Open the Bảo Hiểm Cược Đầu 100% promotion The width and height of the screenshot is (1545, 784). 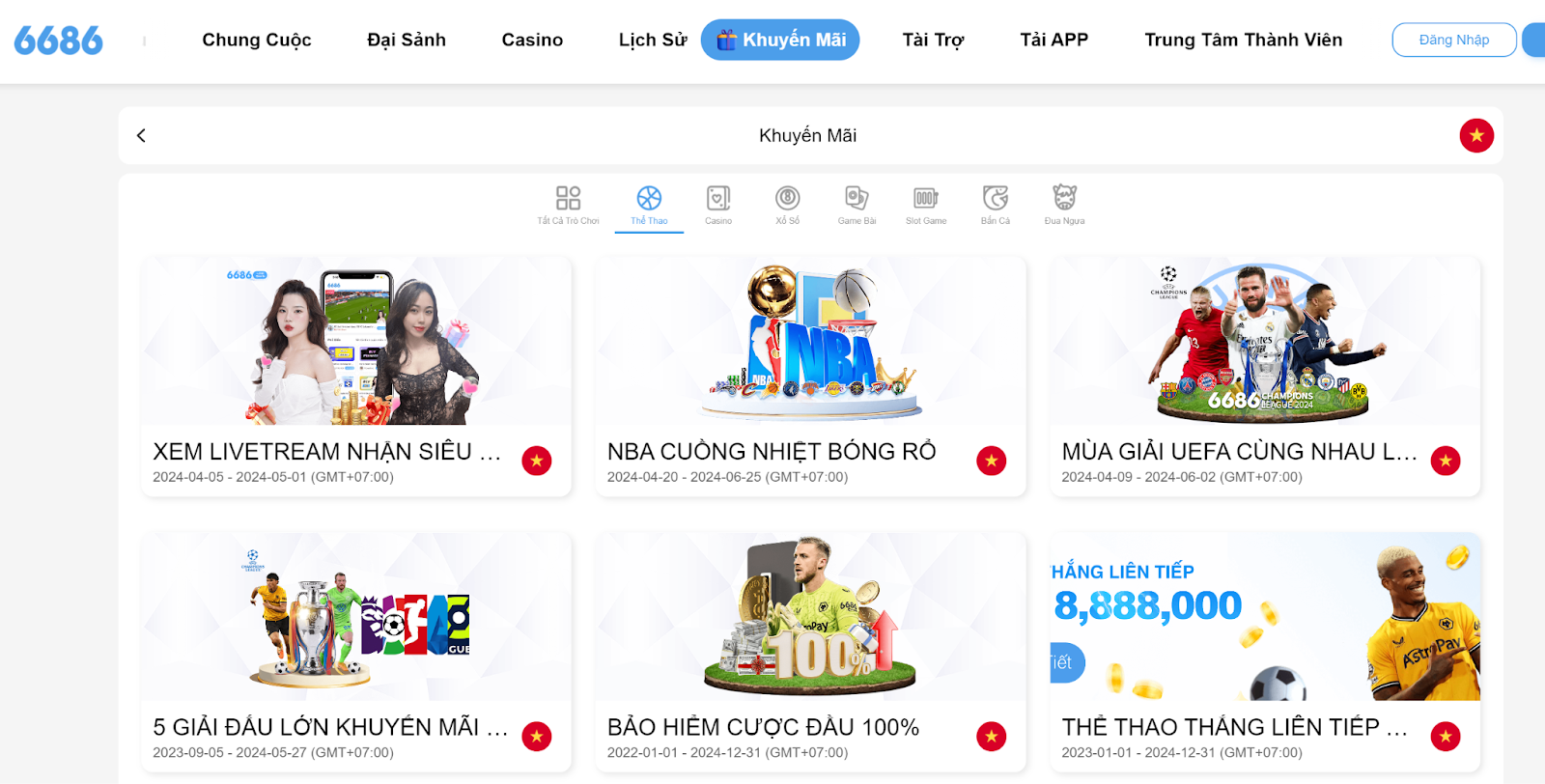click(x=810, y=653)
